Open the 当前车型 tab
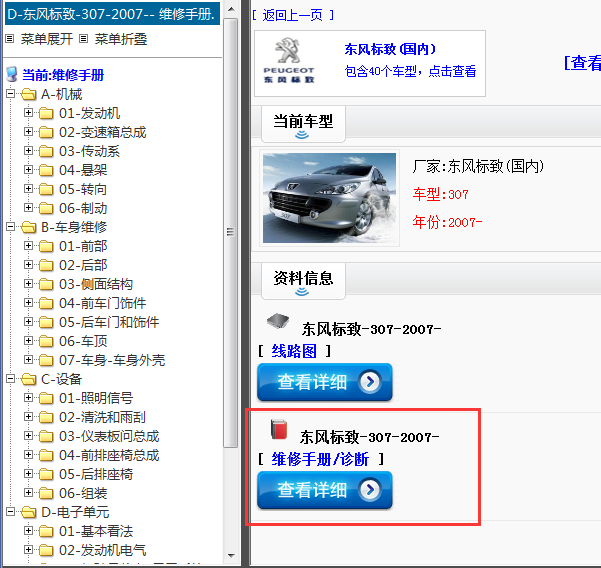601x568 pixels. tap(303, 124)
